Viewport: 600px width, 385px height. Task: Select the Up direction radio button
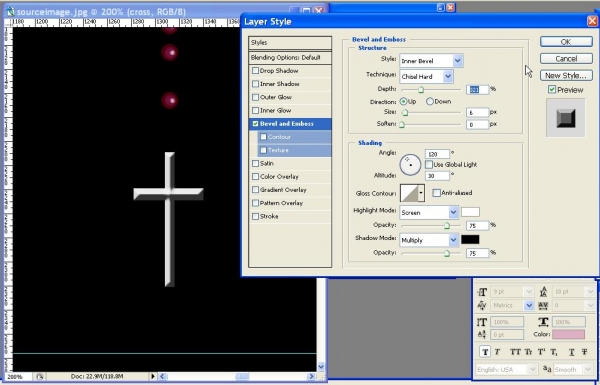coord(403,101)
